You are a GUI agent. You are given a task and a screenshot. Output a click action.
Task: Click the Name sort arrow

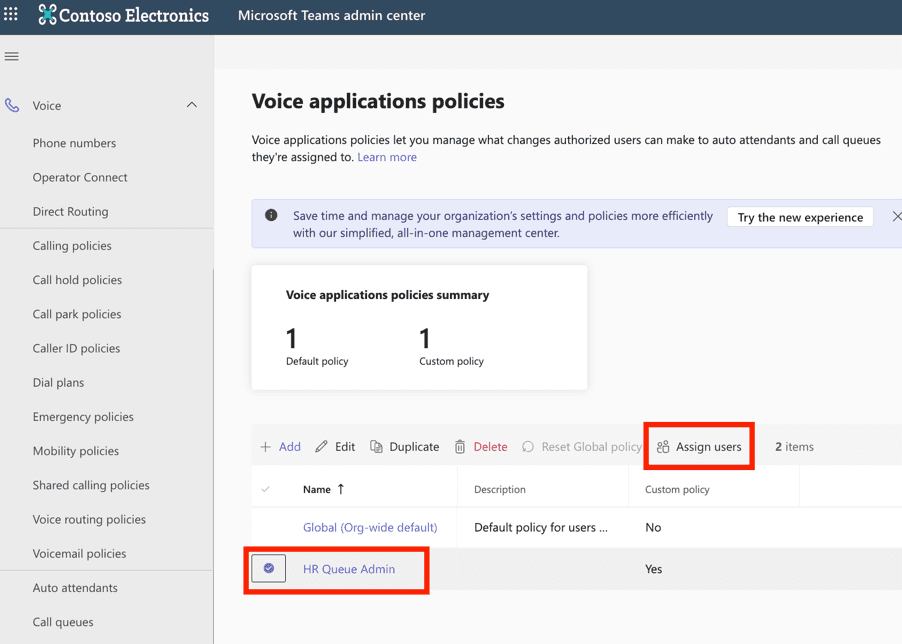click(341, 489)
